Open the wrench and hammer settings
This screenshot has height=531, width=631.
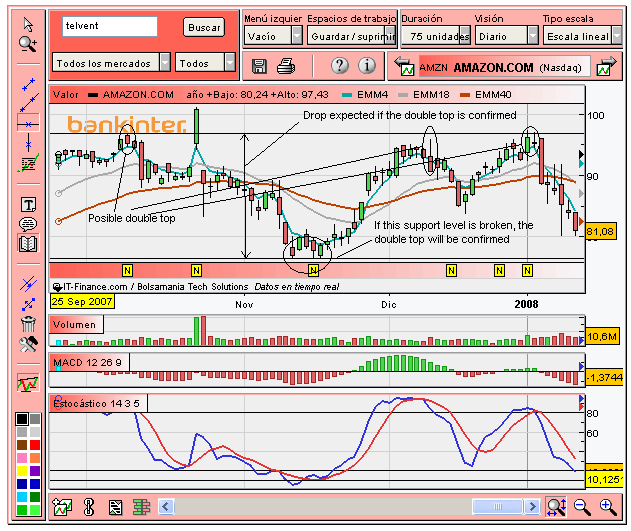[28, 344]
